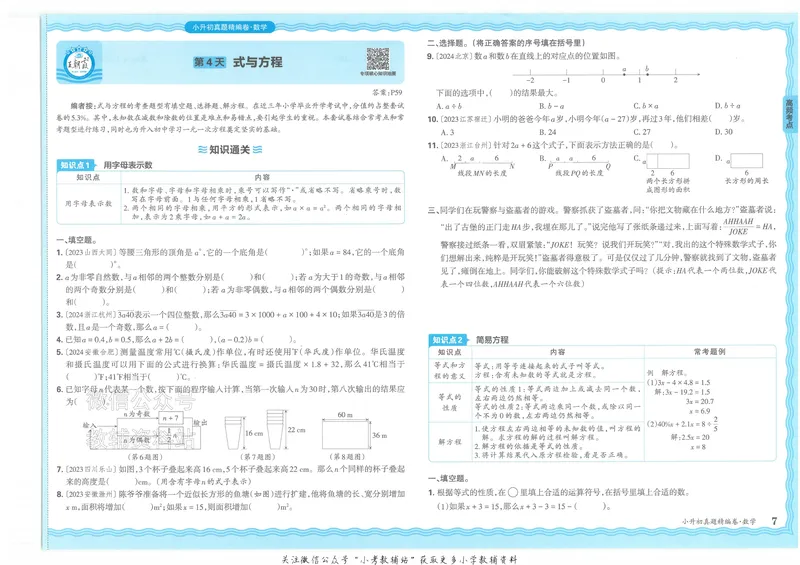Click the 编者按 introduction paragraph

(231, 117)
